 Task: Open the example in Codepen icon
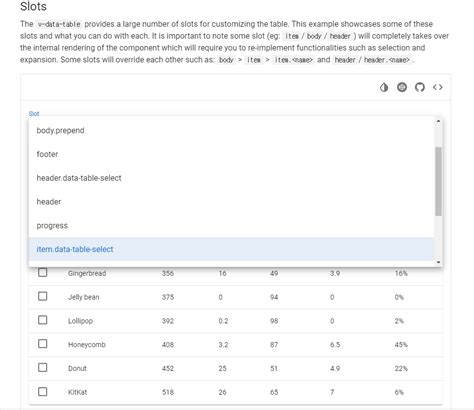(x=402, y=87)
